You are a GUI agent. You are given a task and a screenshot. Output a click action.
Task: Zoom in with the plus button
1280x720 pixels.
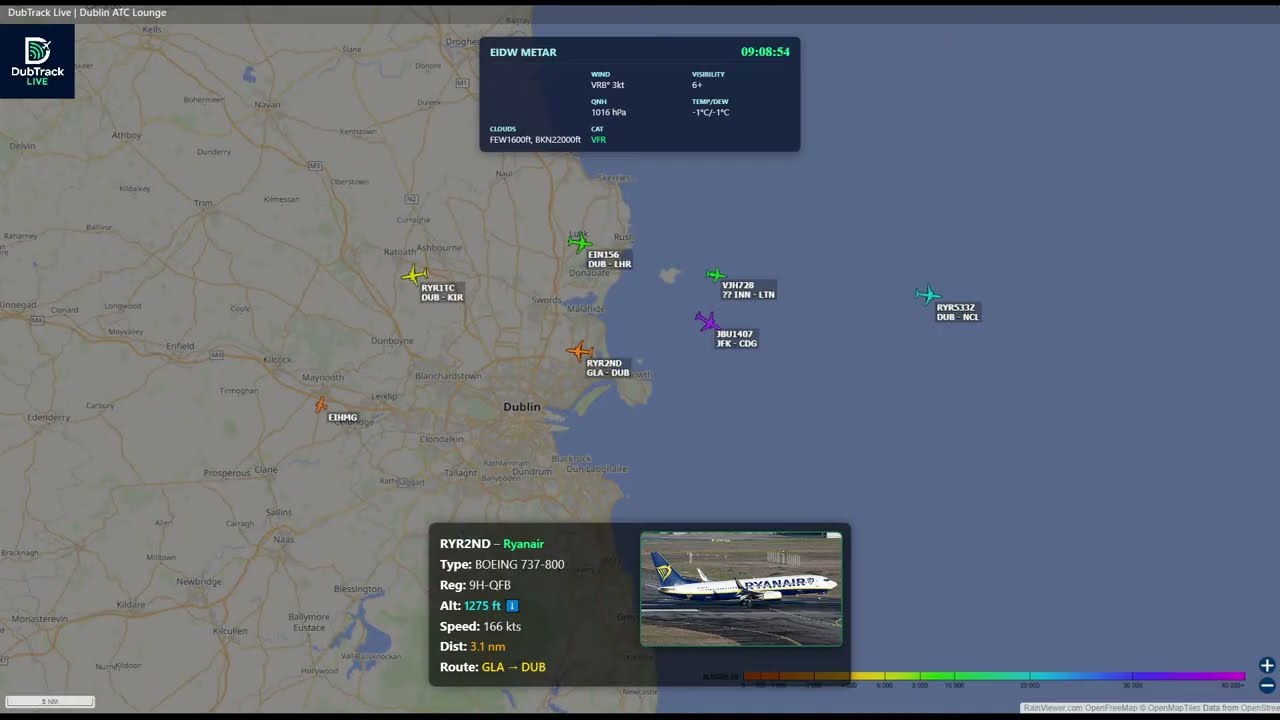click(1267, 665)
